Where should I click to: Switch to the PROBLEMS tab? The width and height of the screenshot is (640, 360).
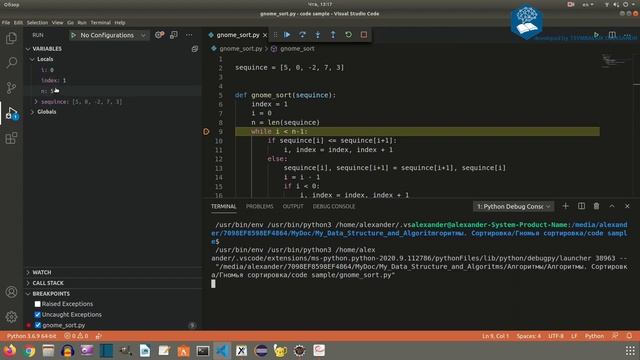click(260, 207)
